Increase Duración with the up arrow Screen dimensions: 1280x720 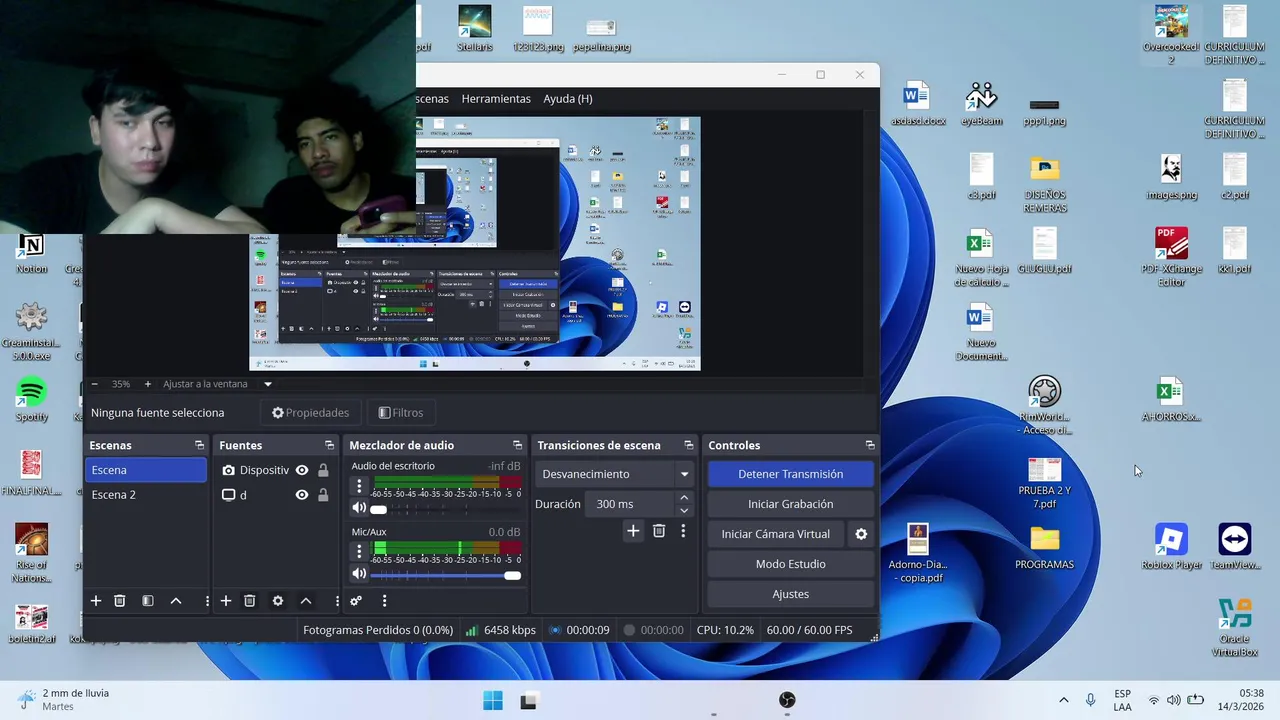pyautogui.click(x=684, y=498)
